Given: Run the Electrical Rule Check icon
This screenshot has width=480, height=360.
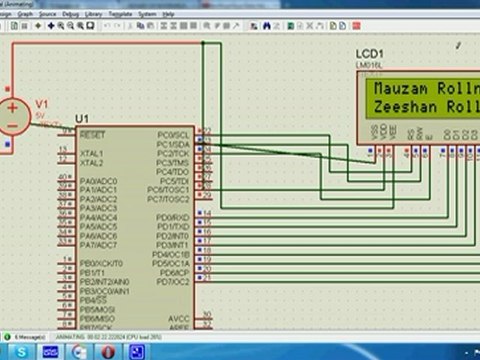Looking at the screenshot, I should point(343,26).
